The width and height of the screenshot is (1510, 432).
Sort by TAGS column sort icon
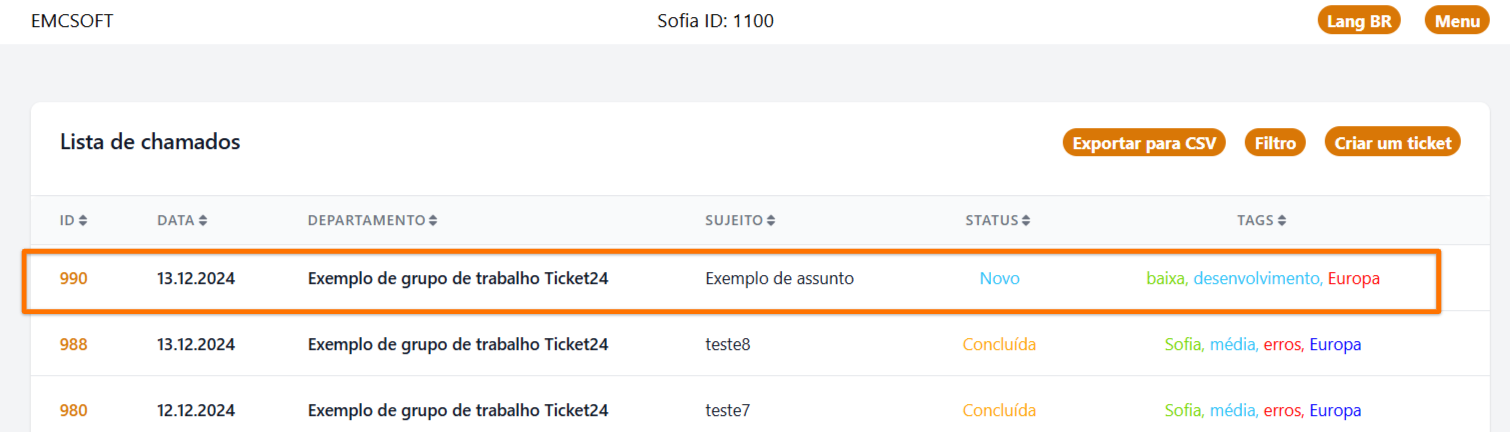(x=1282, y=220)
